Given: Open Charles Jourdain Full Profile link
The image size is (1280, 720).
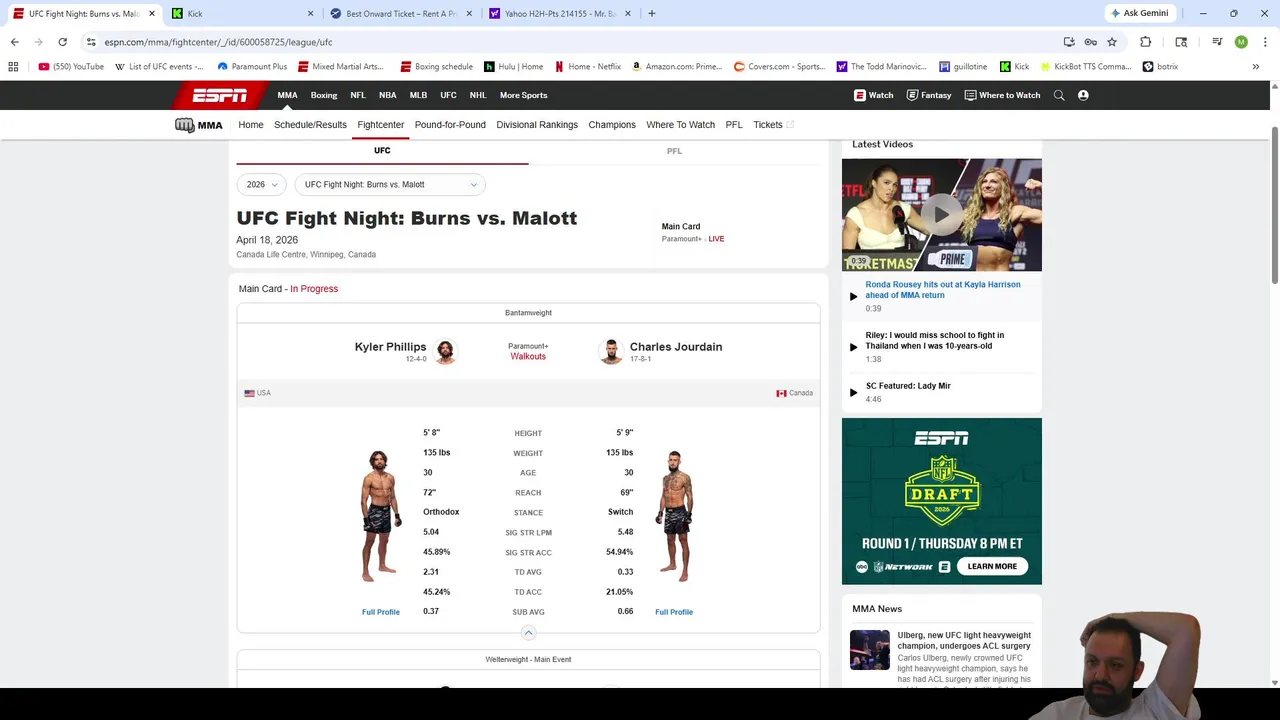Looking at the screenshot, I should pyautogui.click(x=674, y=612).
